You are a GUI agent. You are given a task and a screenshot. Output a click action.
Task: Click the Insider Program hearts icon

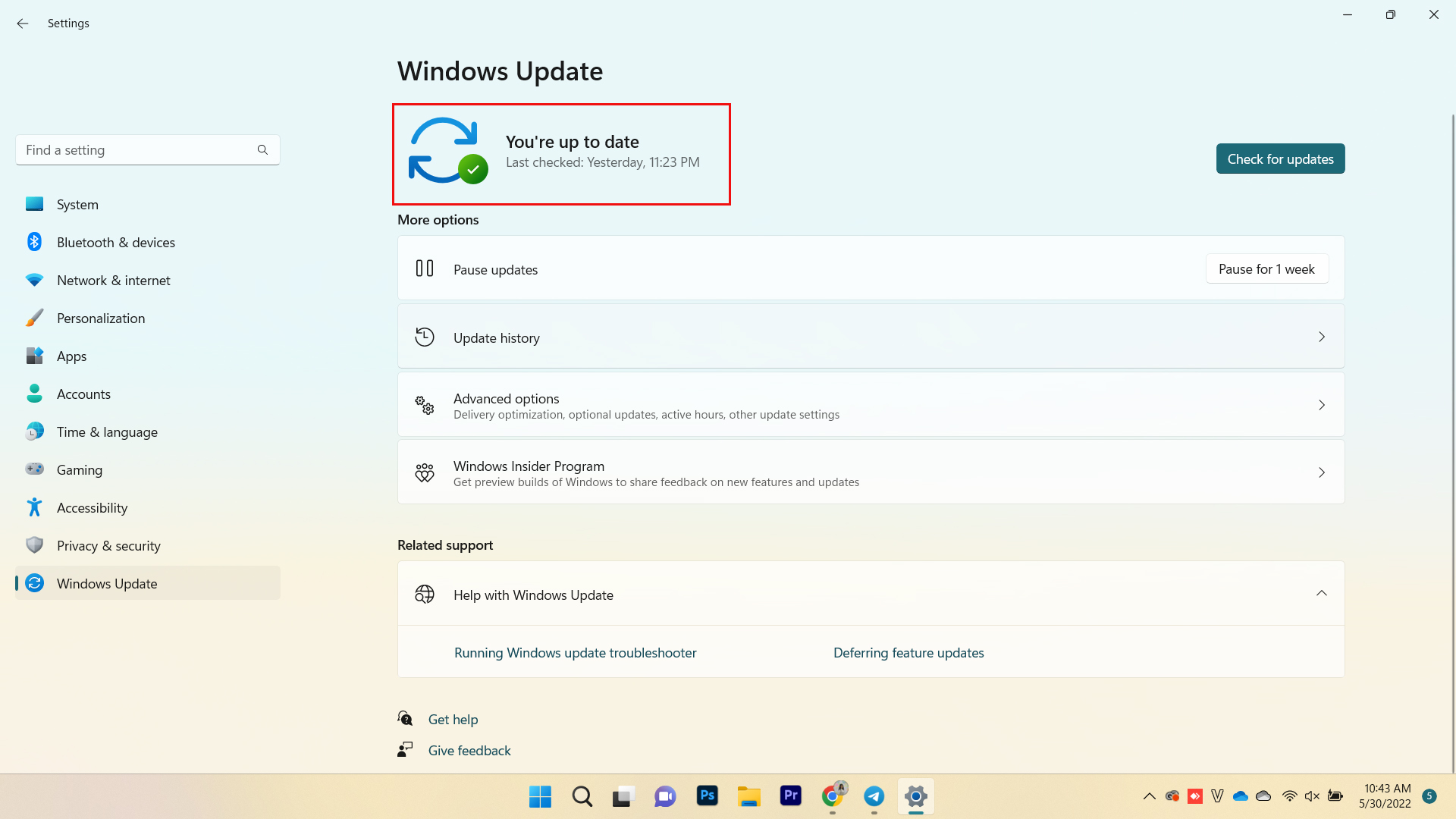pos(425,472)
